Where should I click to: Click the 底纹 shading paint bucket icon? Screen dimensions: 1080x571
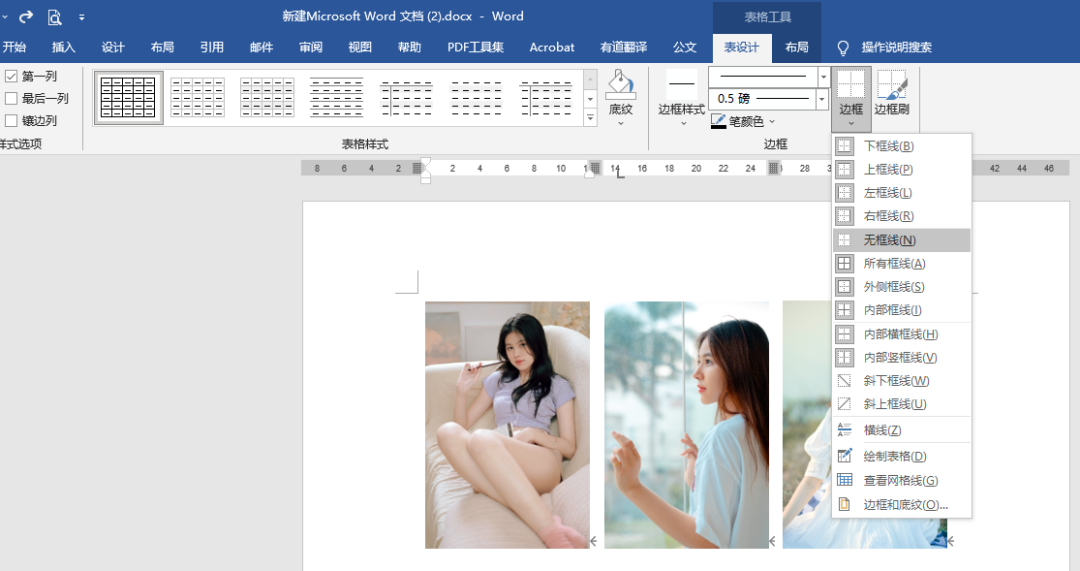pos(621,85)
